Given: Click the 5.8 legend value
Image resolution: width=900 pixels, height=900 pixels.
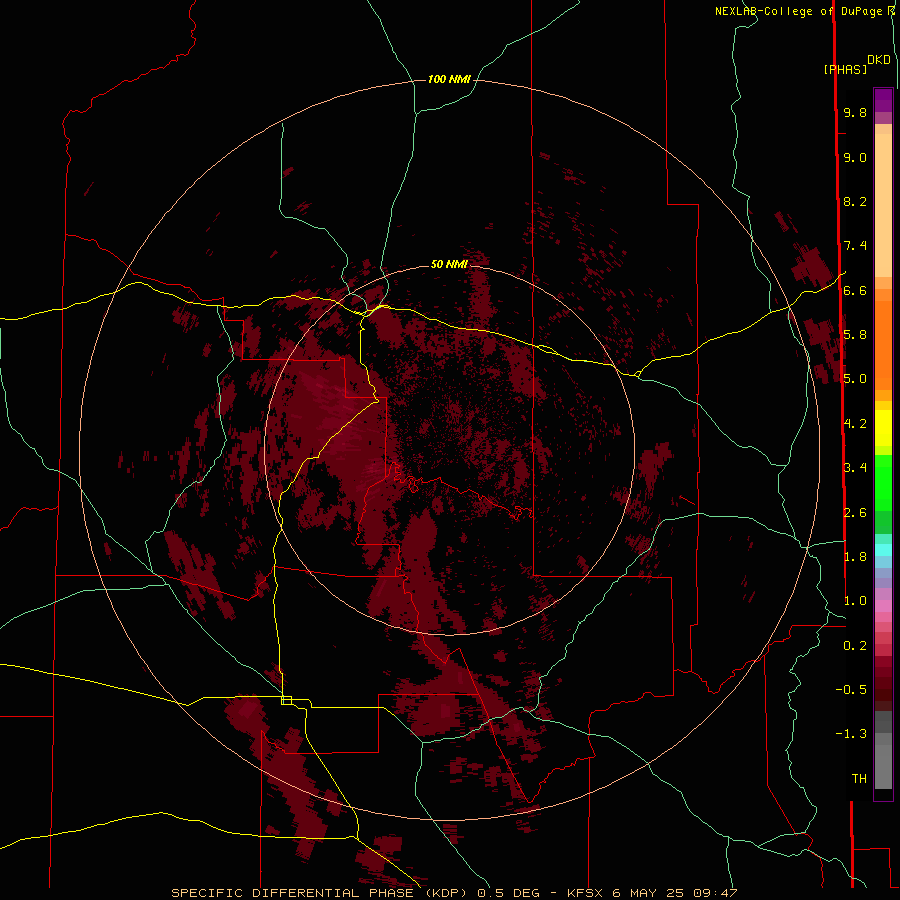Looking at the screenshot, I should point(855,334).
